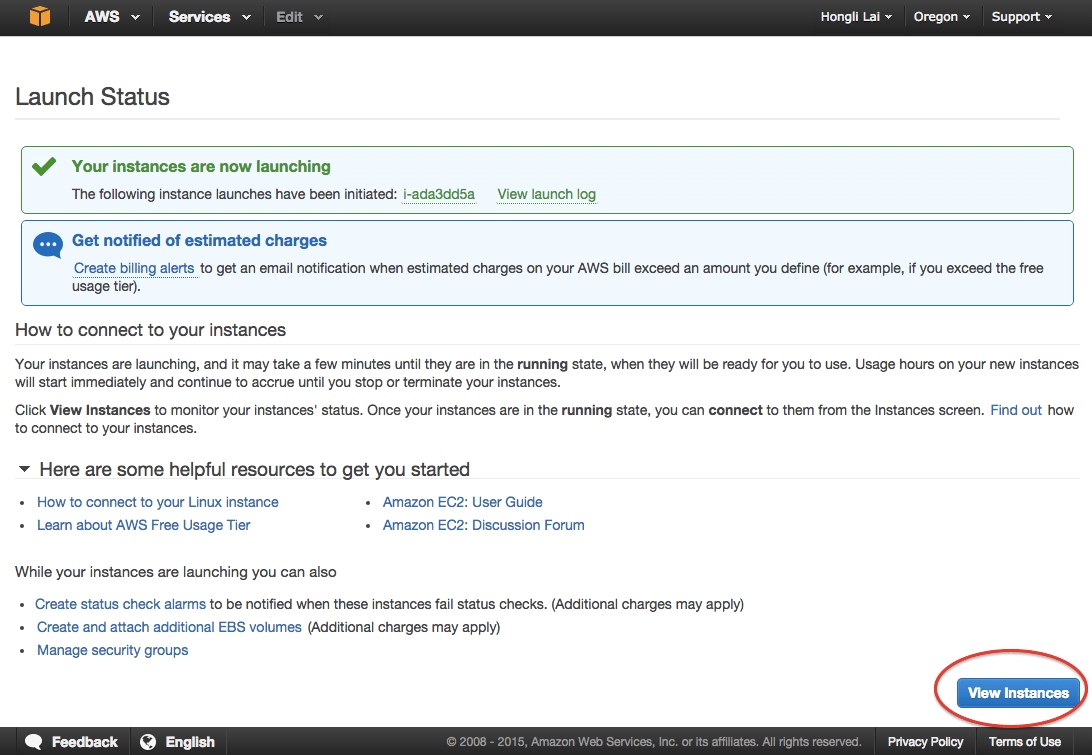Image resolution: width=1092 pixels, height=755 pixels.
Task: Open the Edit dropdown menu
Action: click(299, 17)
